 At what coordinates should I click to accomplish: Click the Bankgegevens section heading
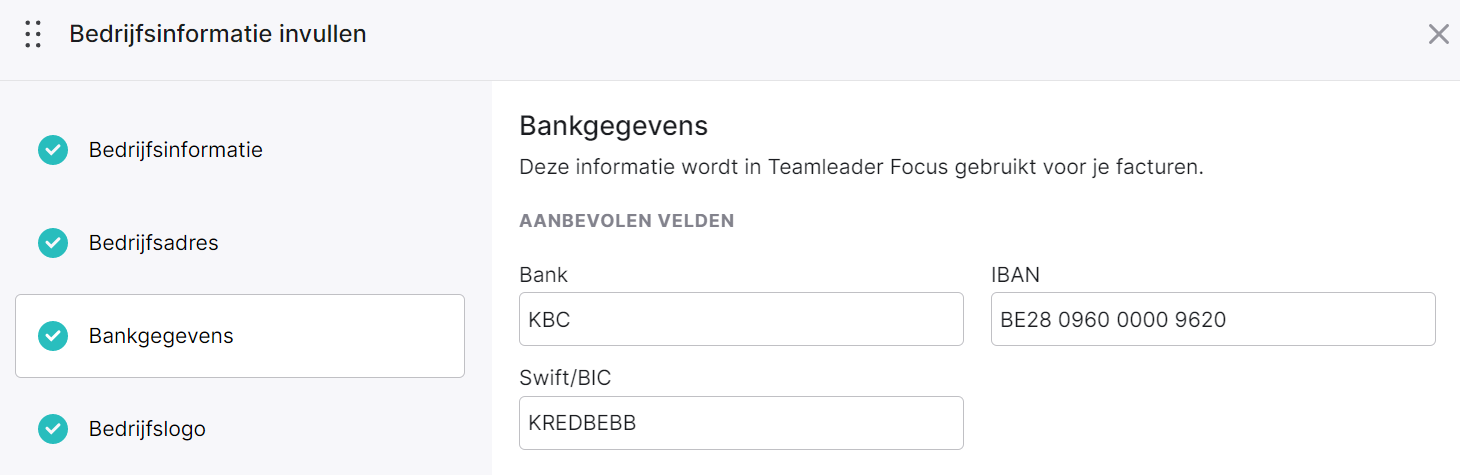(x=614, y=126)
